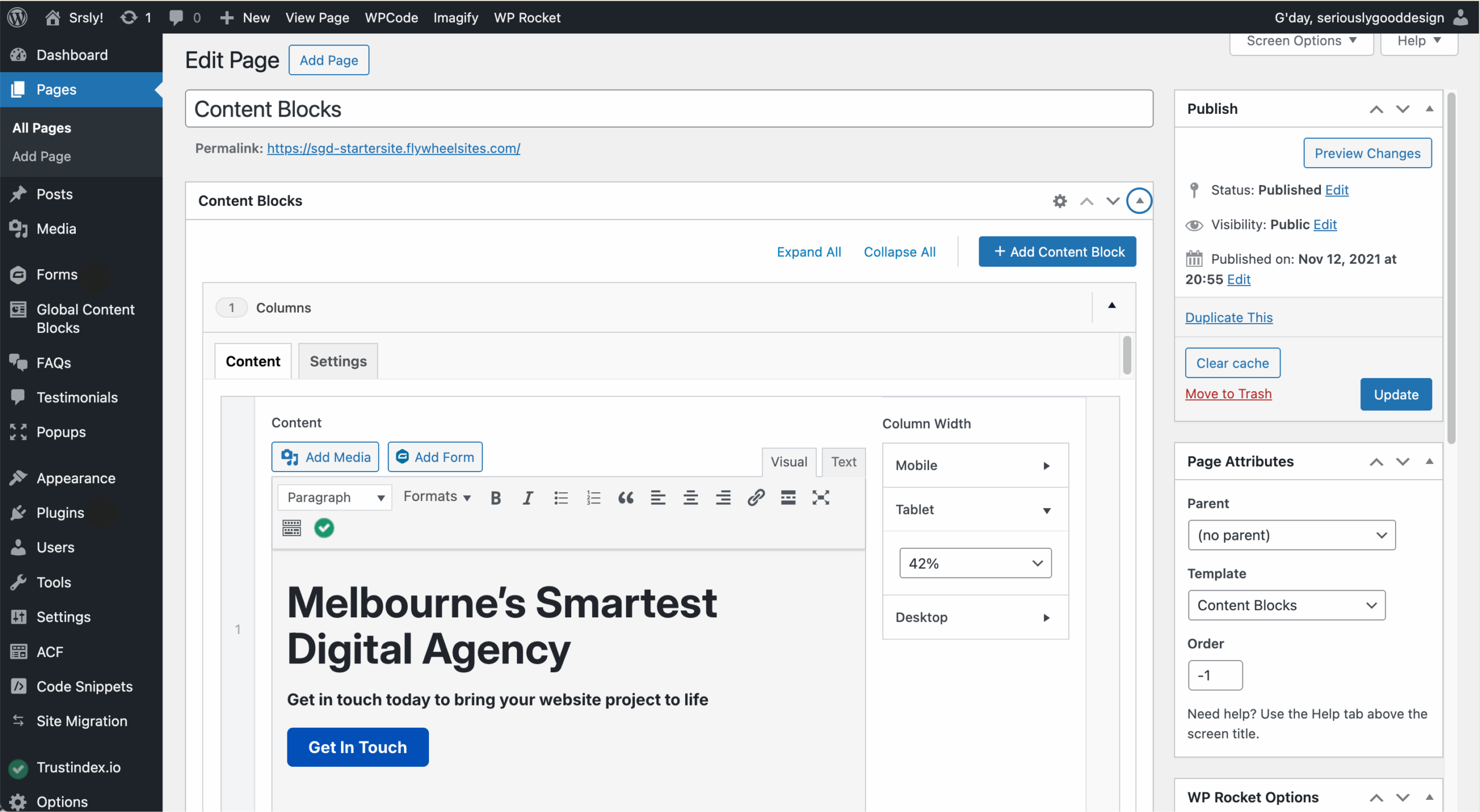Click the Order input field
The width and height of the screenshot is (1480, 812).
pos(1215,675)
